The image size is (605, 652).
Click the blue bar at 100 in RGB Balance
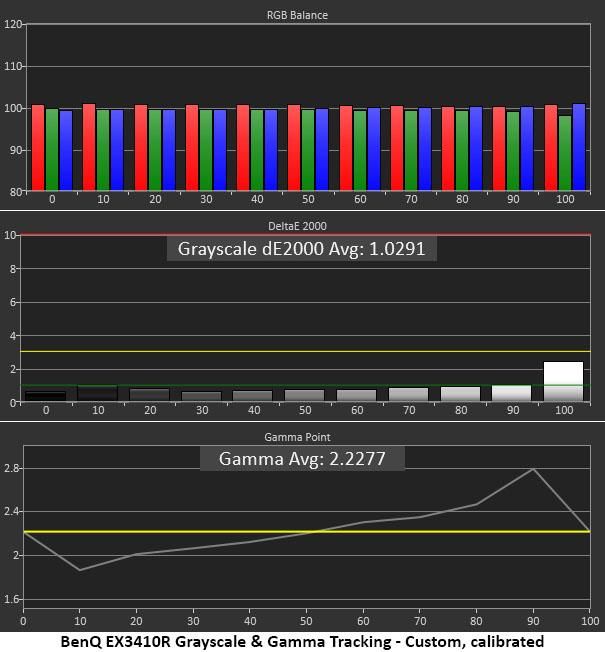pyautogui.click(x=579, y=147)
